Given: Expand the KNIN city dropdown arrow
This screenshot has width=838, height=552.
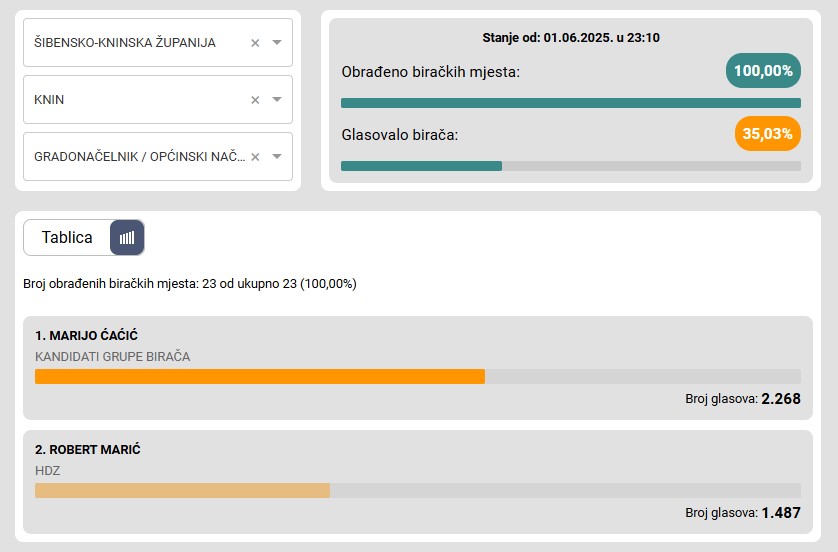Looking at the screenshot, I should point(277,99).
